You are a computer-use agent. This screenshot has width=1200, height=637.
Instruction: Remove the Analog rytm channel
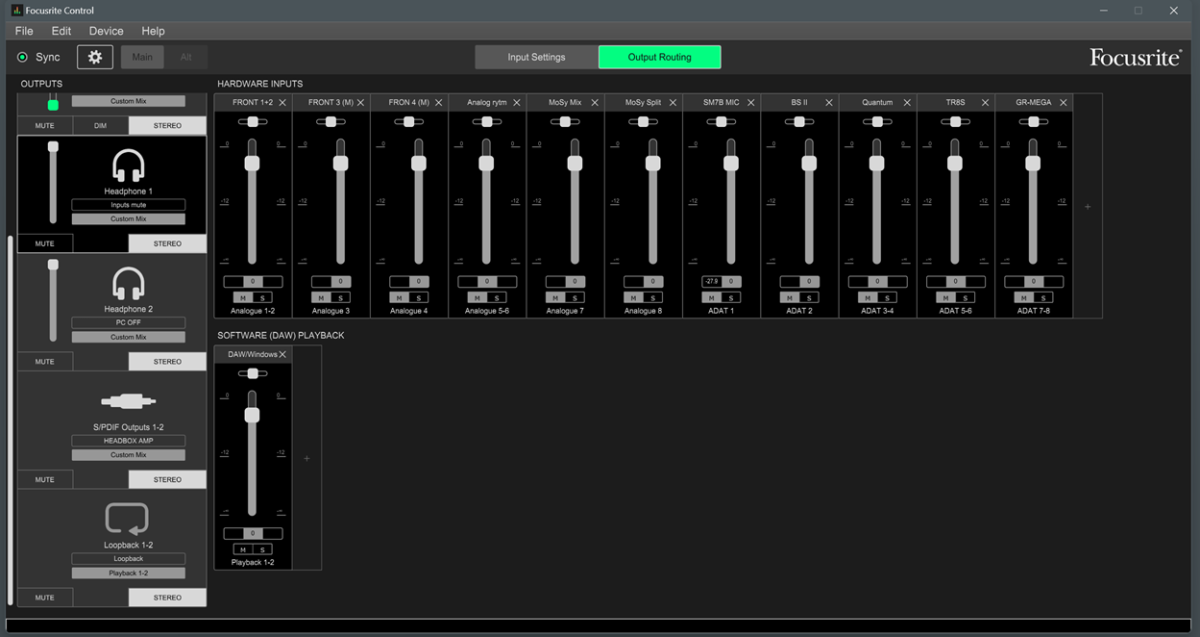pos(516,102)
